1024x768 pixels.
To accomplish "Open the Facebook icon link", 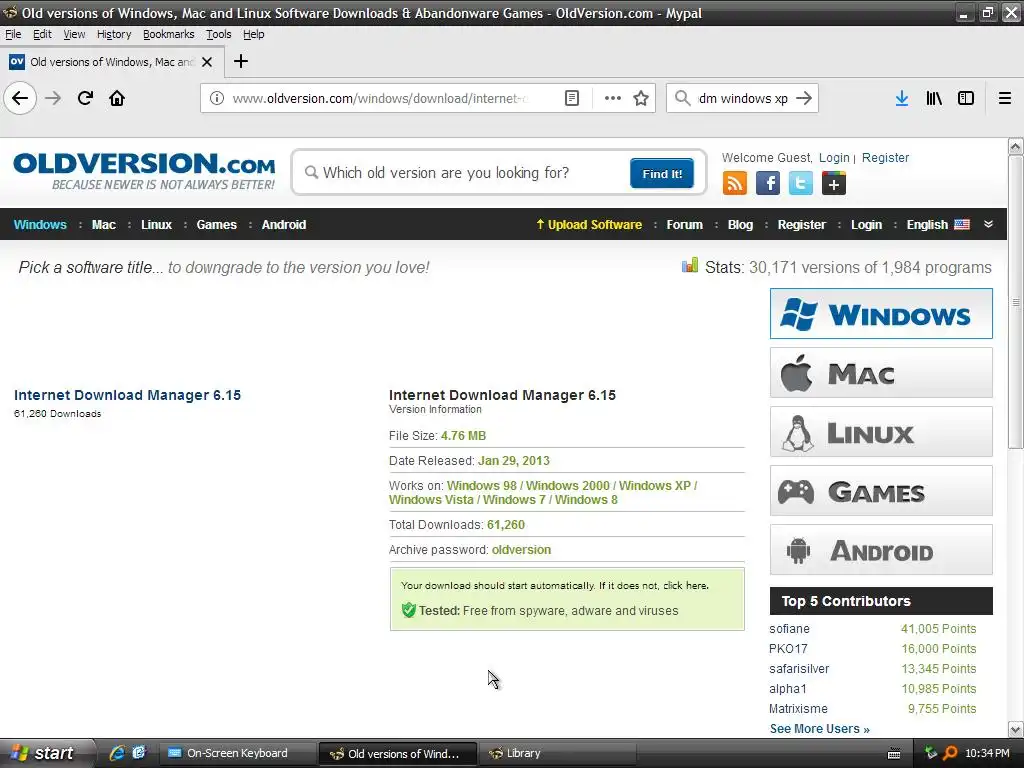I will coord(768,184).
